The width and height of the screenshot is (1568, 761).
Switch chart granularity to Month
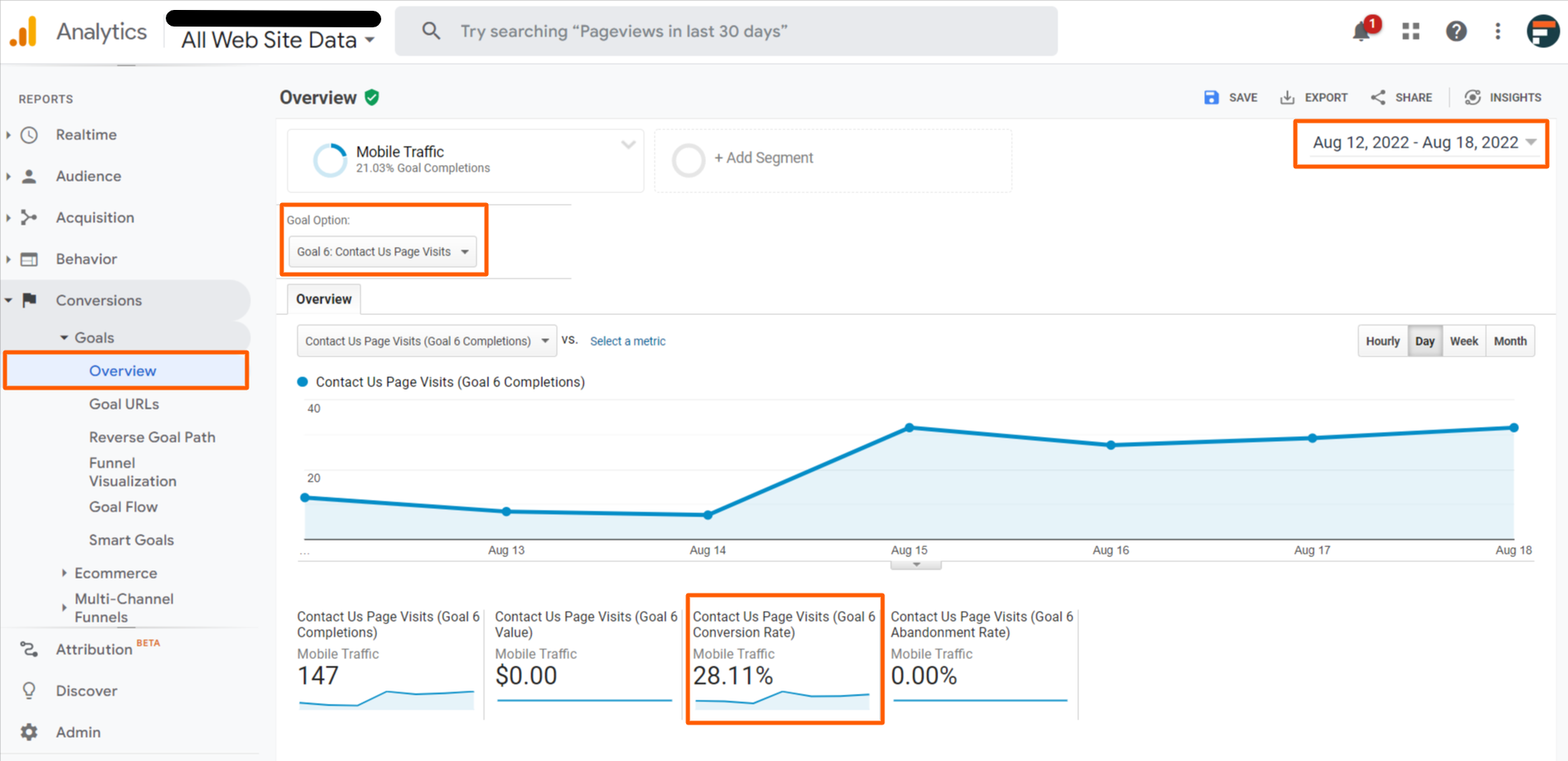coord(1510,341)
